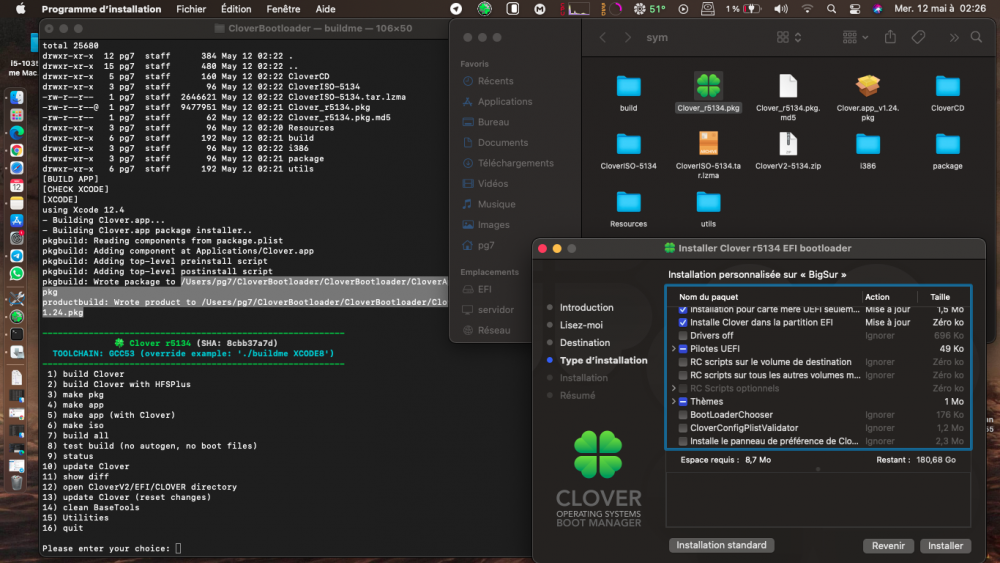Select the Clover_r5134.pkg.md5 document icon
Image resolution: width=1000 pixels, height=563 pixels.
coord(788,85)
